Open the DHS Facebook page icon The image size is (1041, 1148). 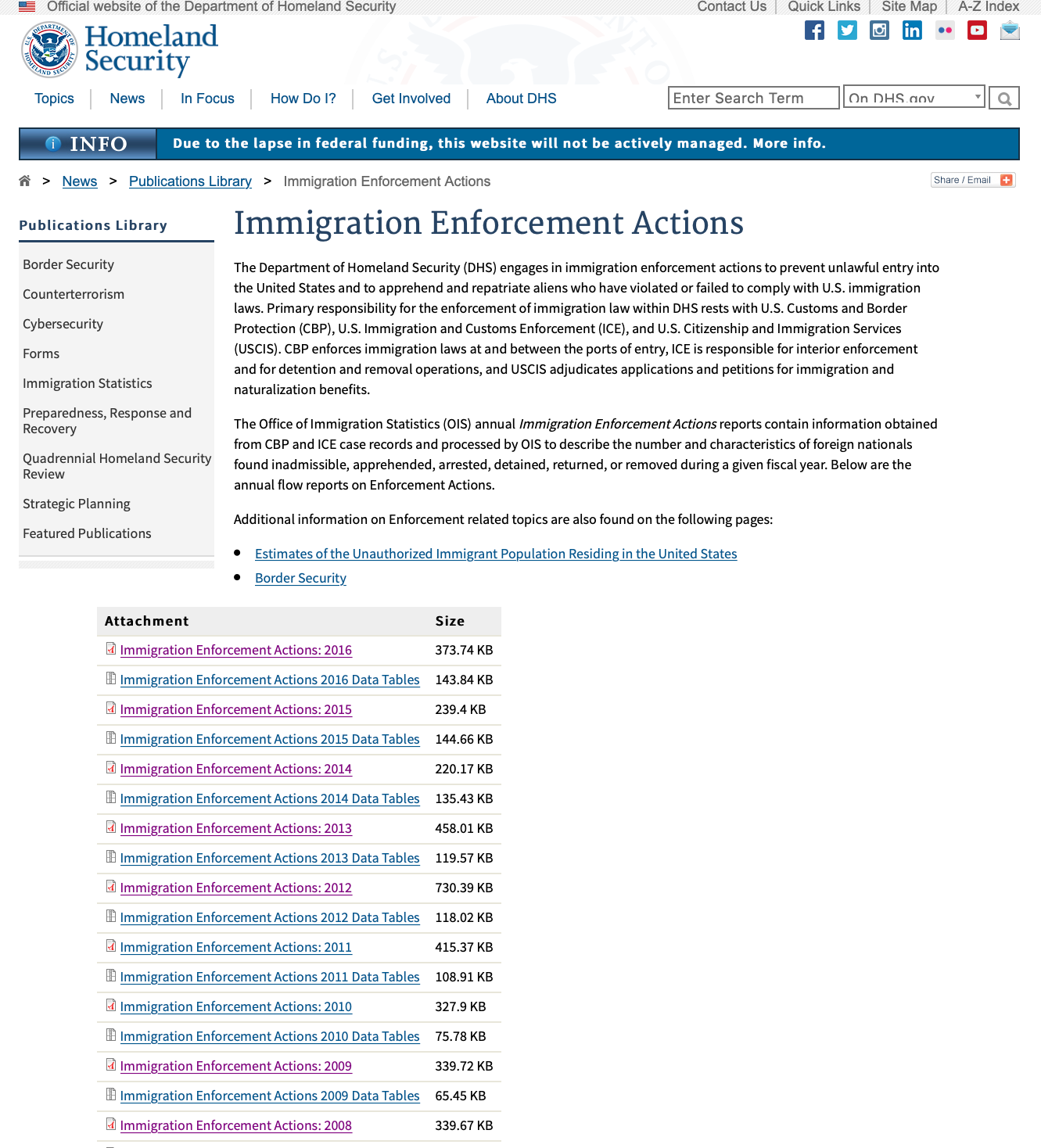[814, 30]
